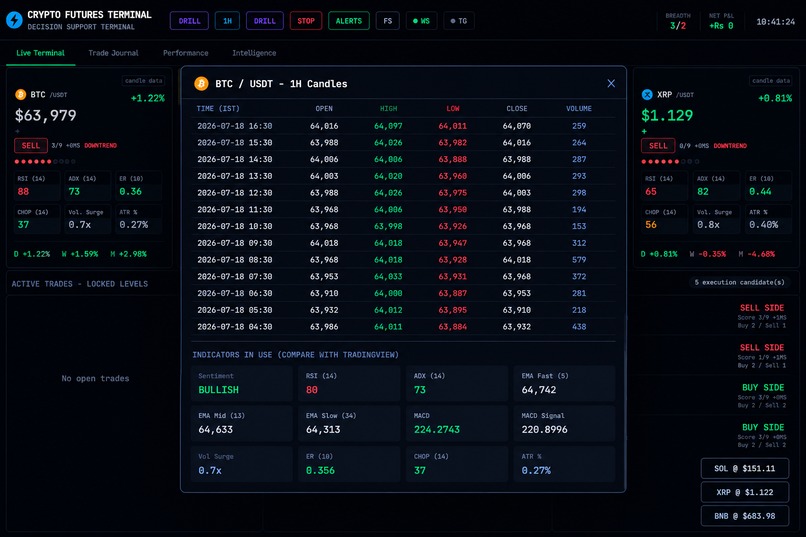Click the 5 execution candidate(s) badge
Screen dimensions: 806x537
pyautogui.click(x=739, y=282)
